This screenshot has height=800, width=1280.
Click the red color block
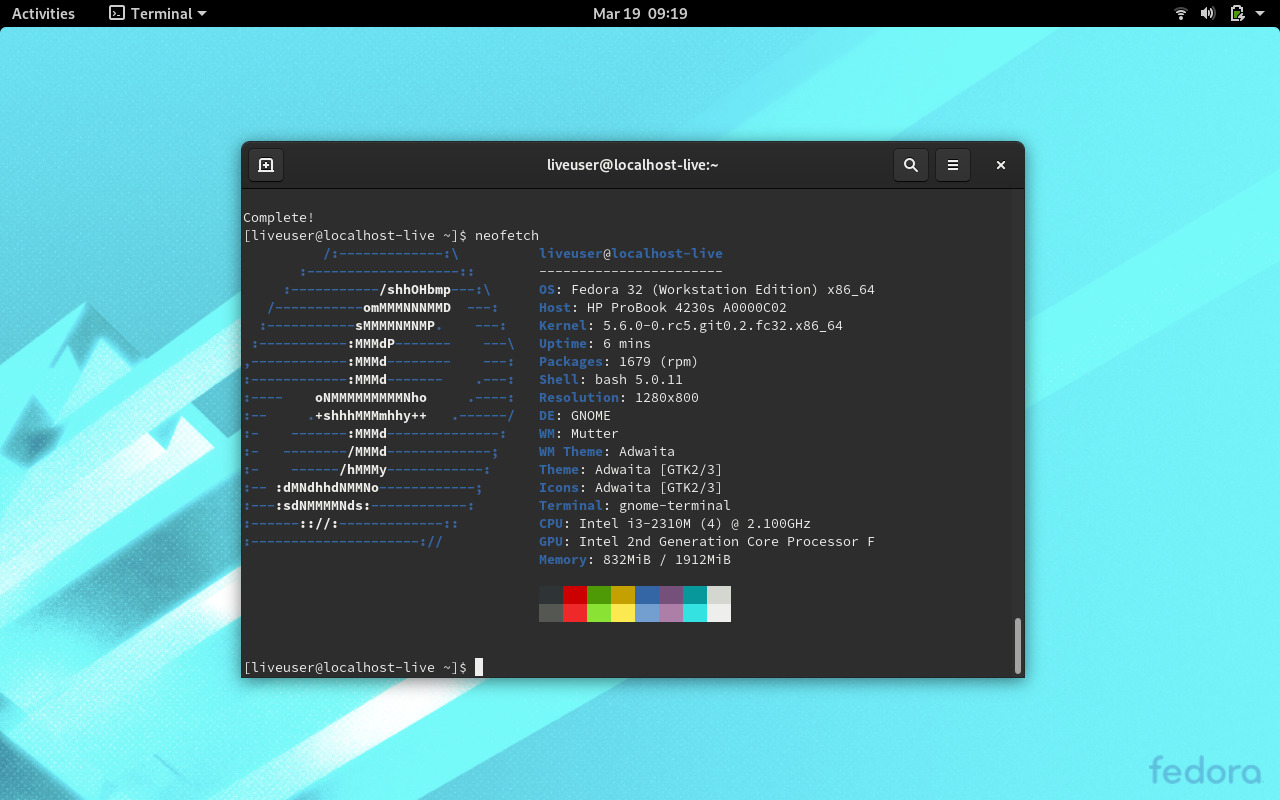(575, 595)
